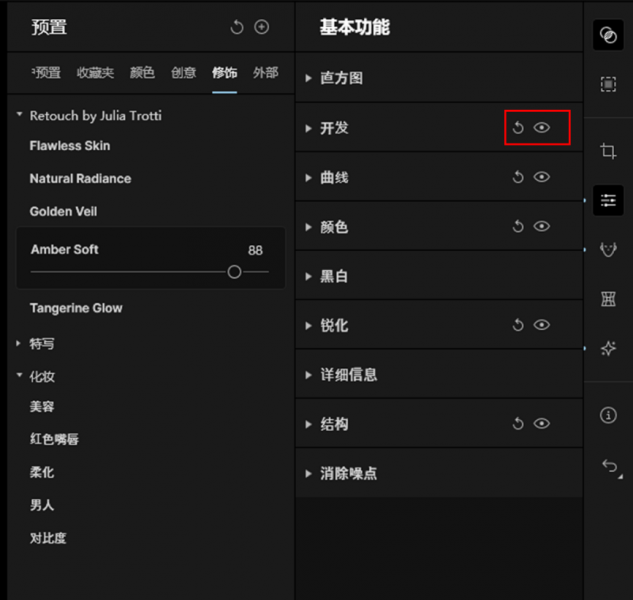633x600 pixels.
Task: Reset the 开发 panel adjustments
Action: pos(518,128)
